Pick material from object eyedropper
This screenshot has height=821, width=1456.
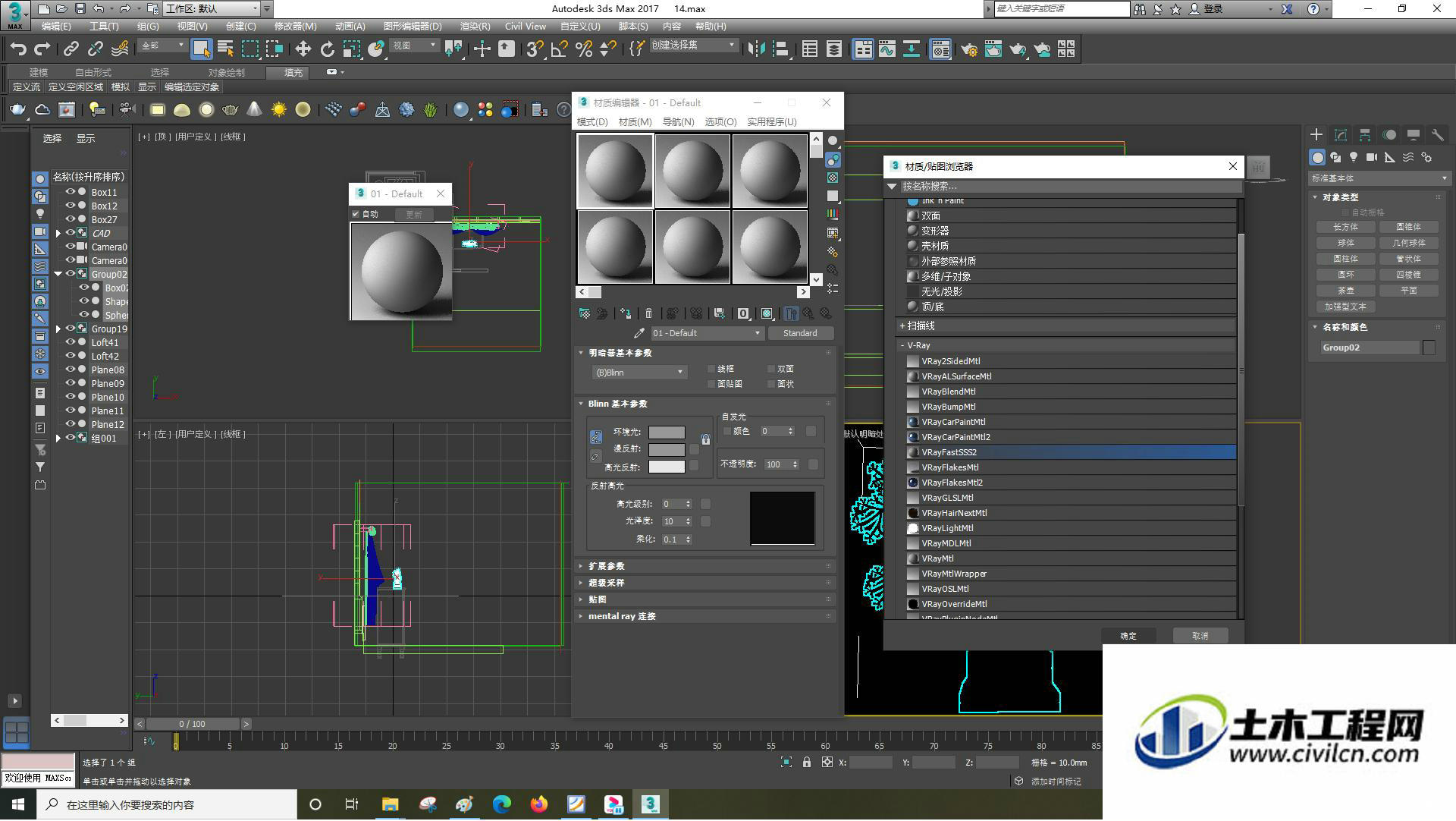tap(639, 333)
